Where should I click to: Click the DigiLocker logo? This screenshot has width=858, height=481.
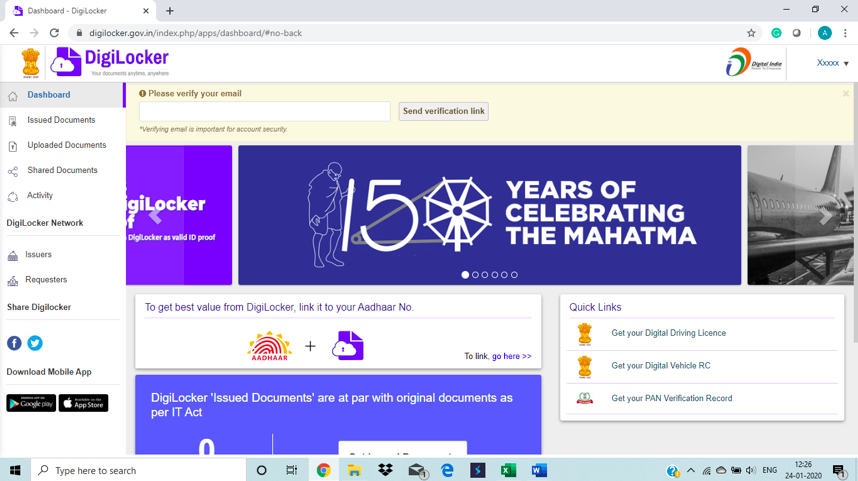tap(109, 62)
